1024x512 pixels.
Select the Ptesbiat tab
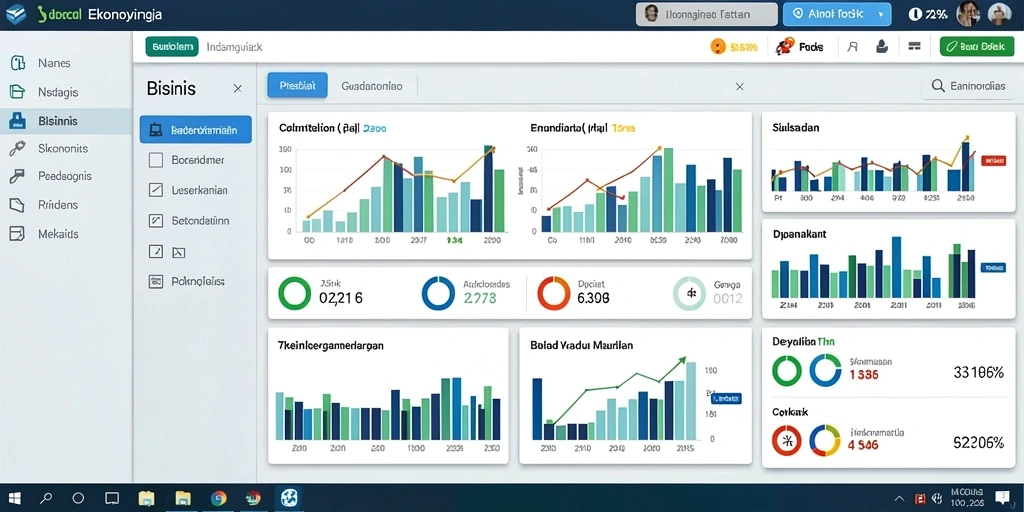pos(298,86)
